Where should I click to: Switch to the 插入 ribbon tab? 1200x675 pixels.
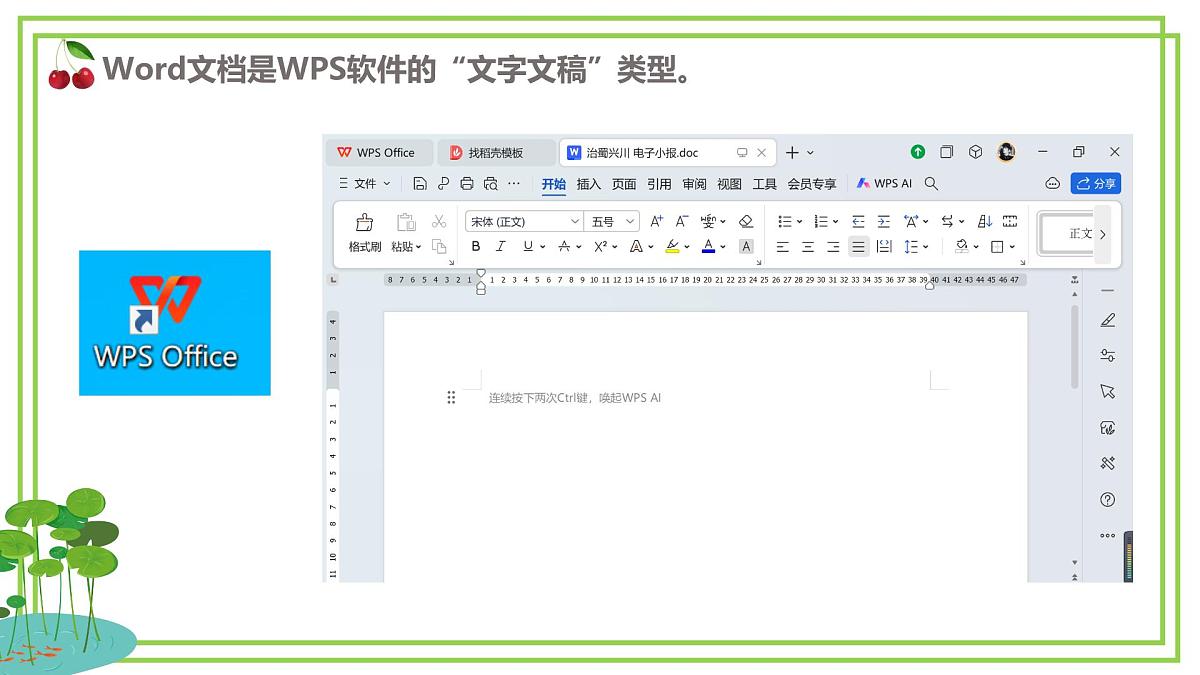coord(589,184)
